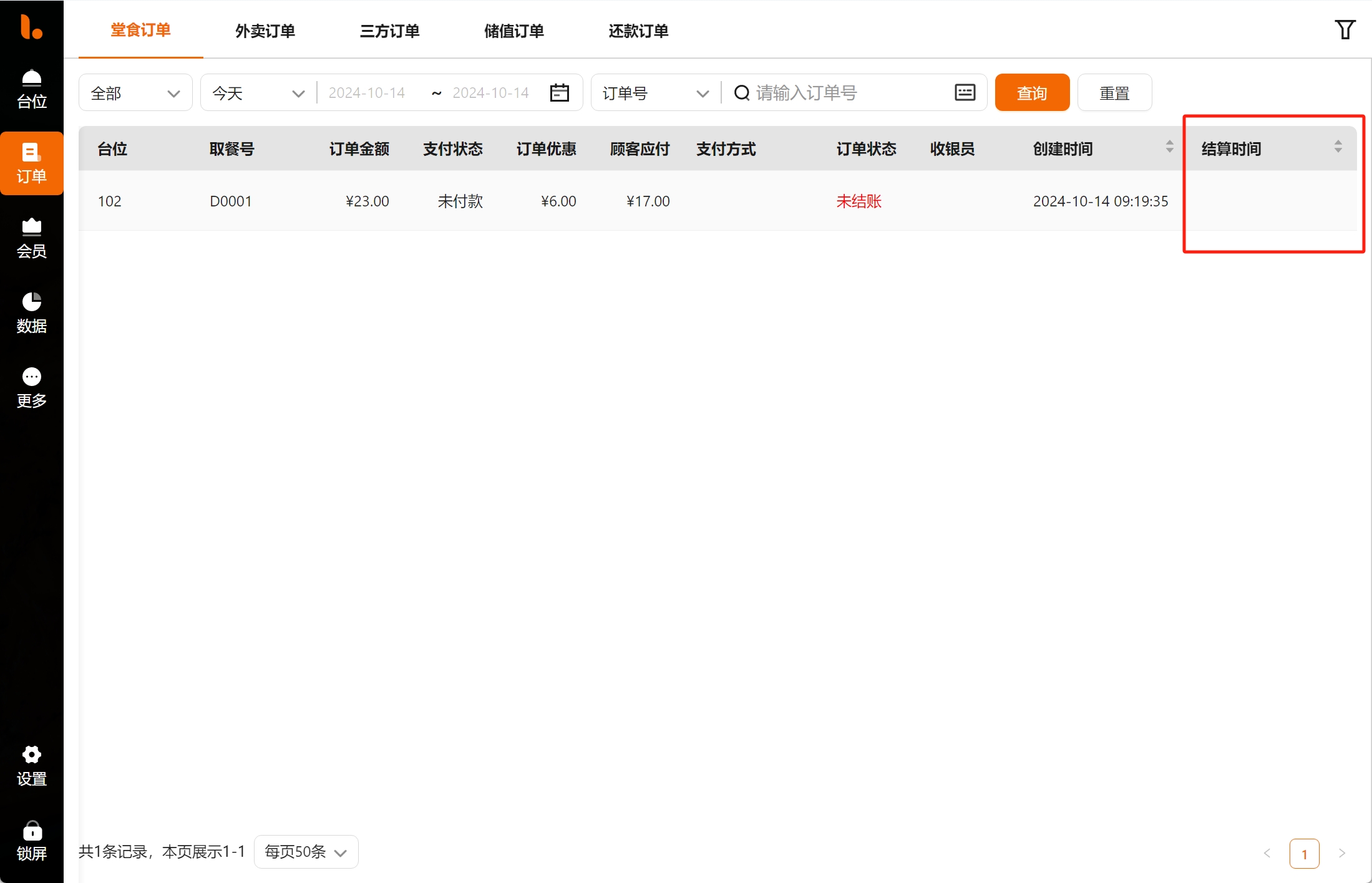Sort by 结算时间 column arrows
The width and height of the screenshot is (1372, 883).
(x=1338, y=147)
